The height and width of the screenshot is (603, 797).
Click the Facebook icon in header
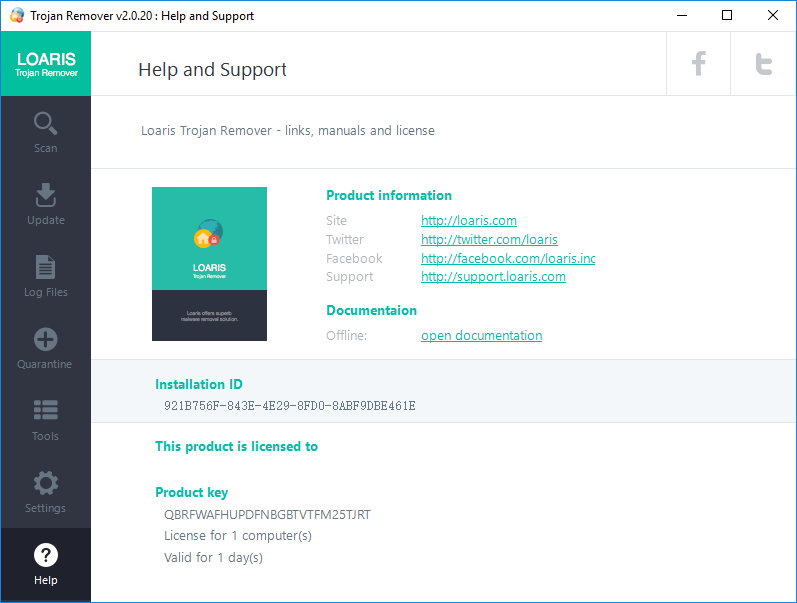698,64
